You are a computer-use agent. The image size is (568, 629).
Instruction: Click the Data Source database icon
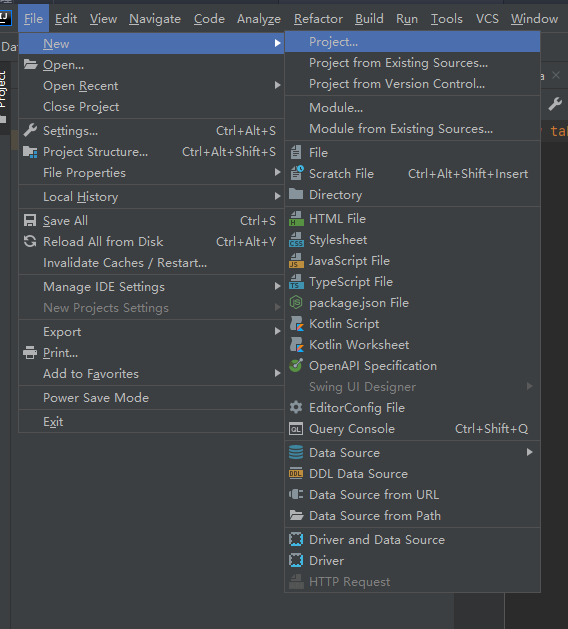click(296, 452)
